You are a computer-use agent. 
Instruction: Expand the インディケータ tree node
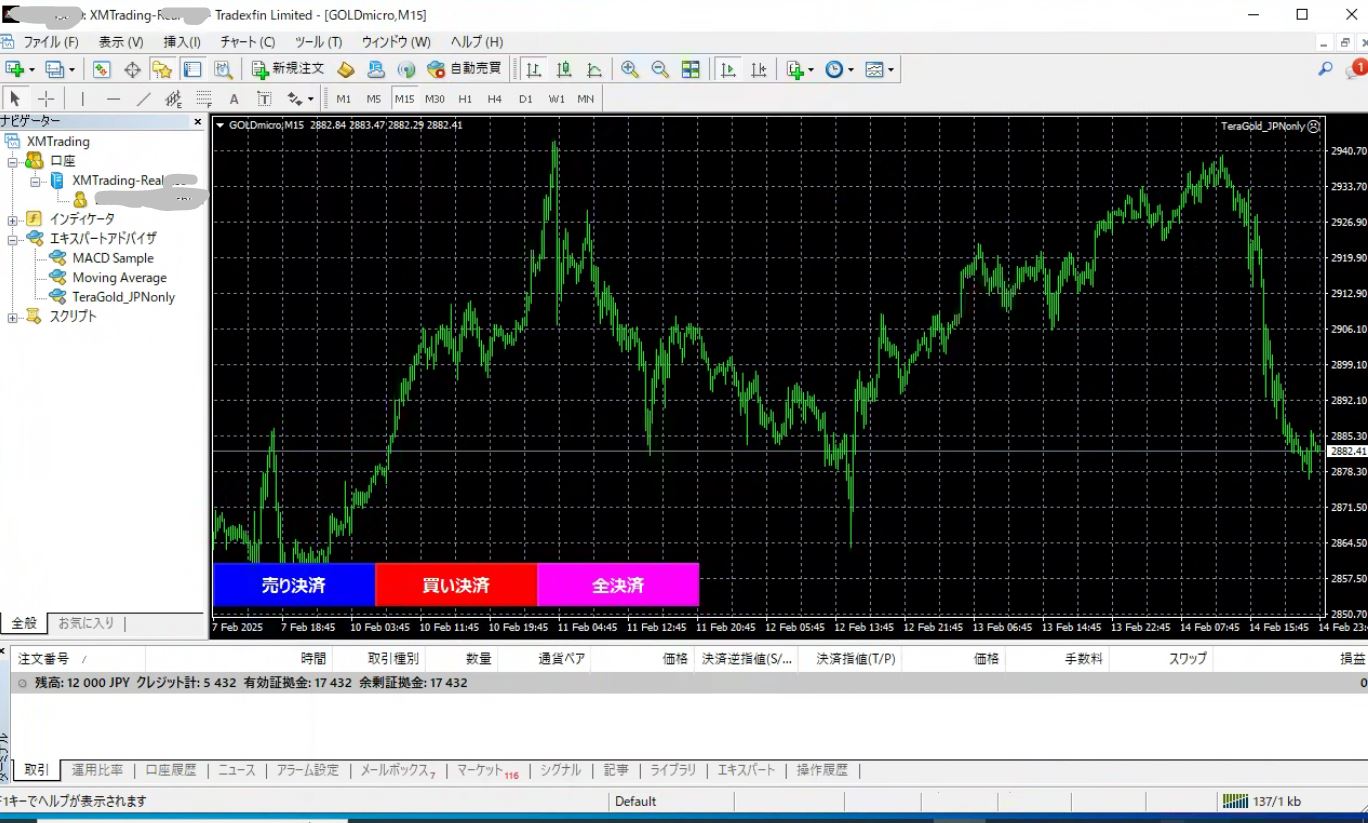coord(12,219)
